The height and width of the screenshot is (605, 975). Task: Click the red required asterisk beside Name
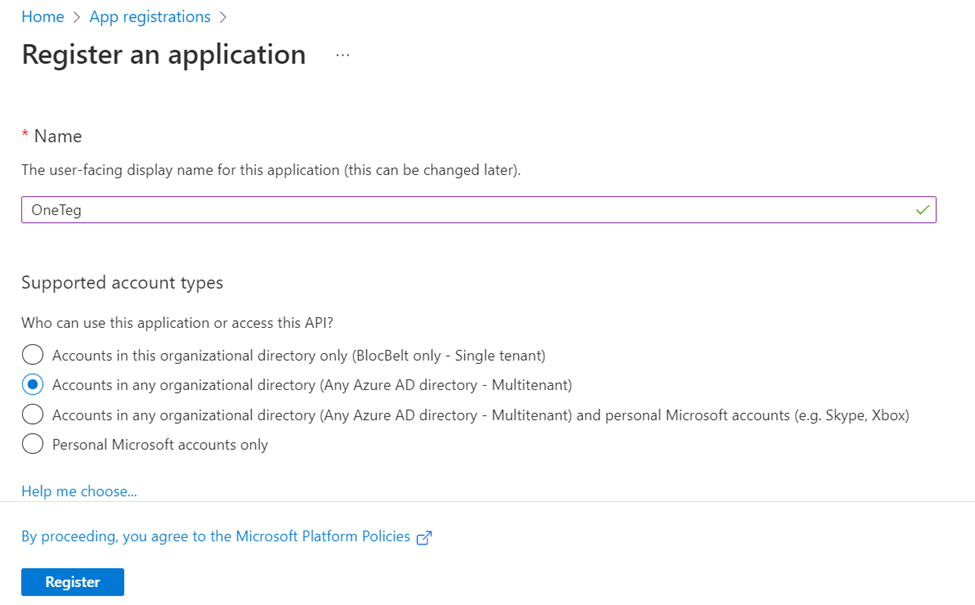click(25, 135)
